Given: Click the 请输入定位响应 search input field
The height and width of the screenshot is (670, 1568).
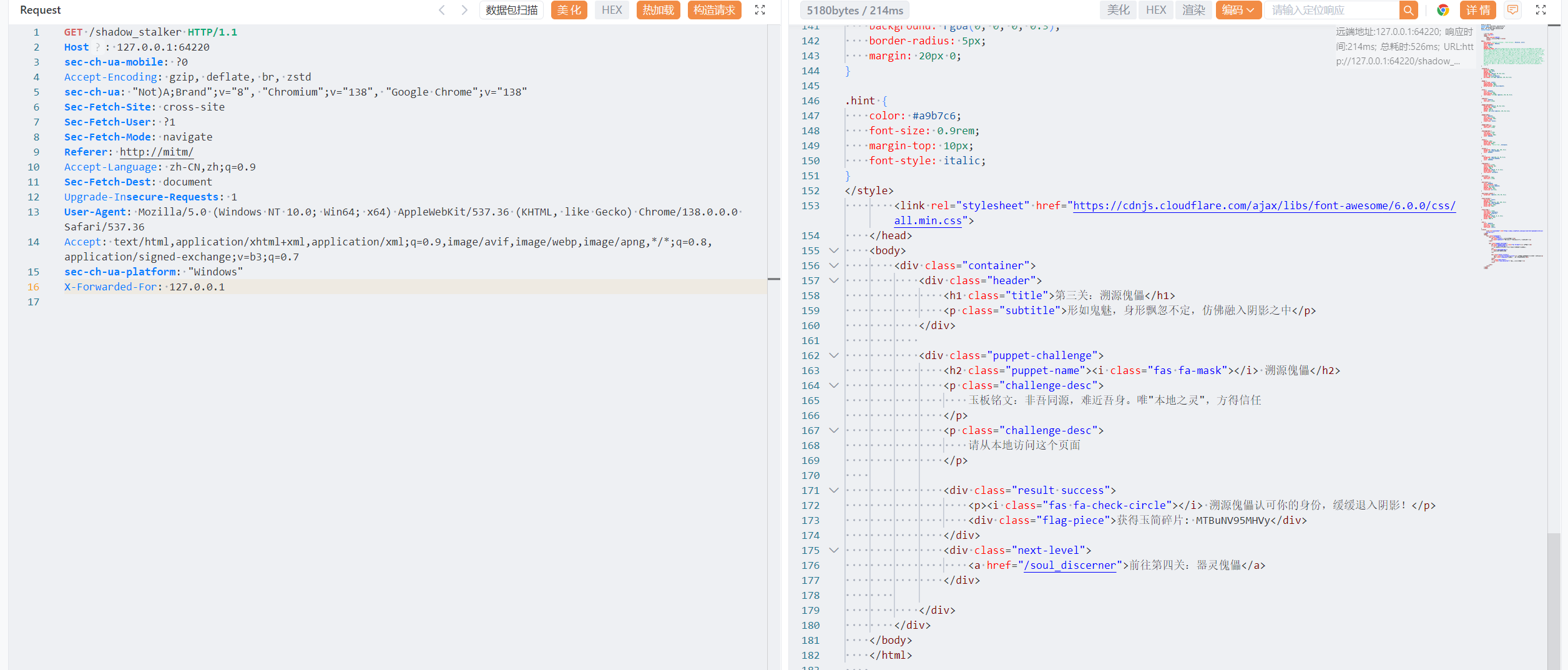Looking at the screenshot, I should (x=1331, y=10).
